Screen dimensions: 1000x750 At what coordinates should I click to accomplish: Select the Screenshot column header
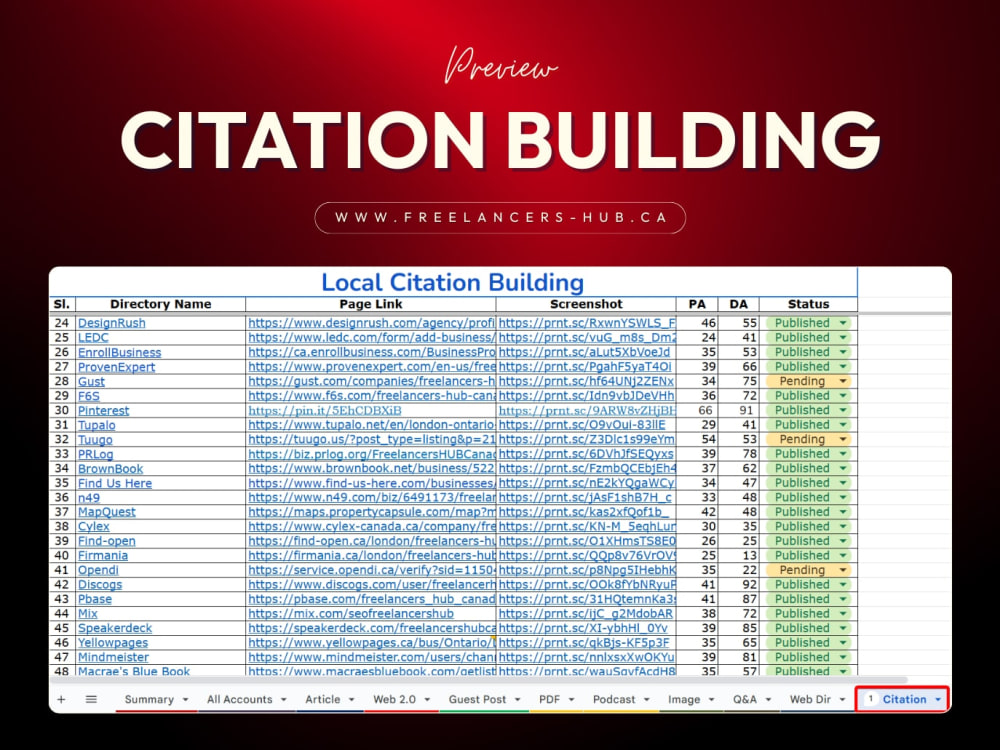pyautogui.click(x=586, y=304)
